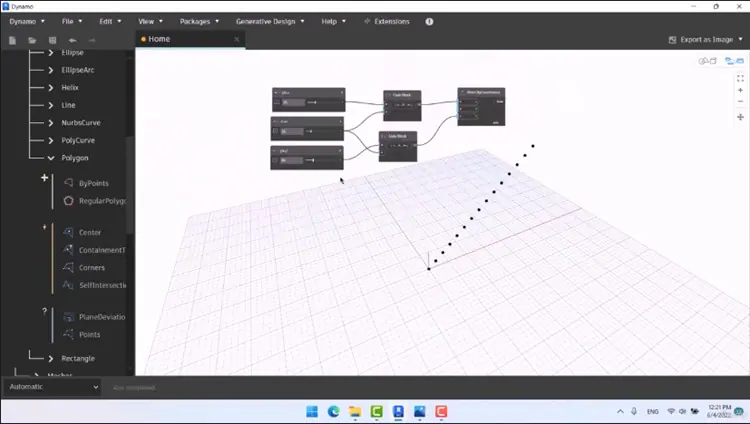Click the Zoom to Fit icon

point(740,78)
